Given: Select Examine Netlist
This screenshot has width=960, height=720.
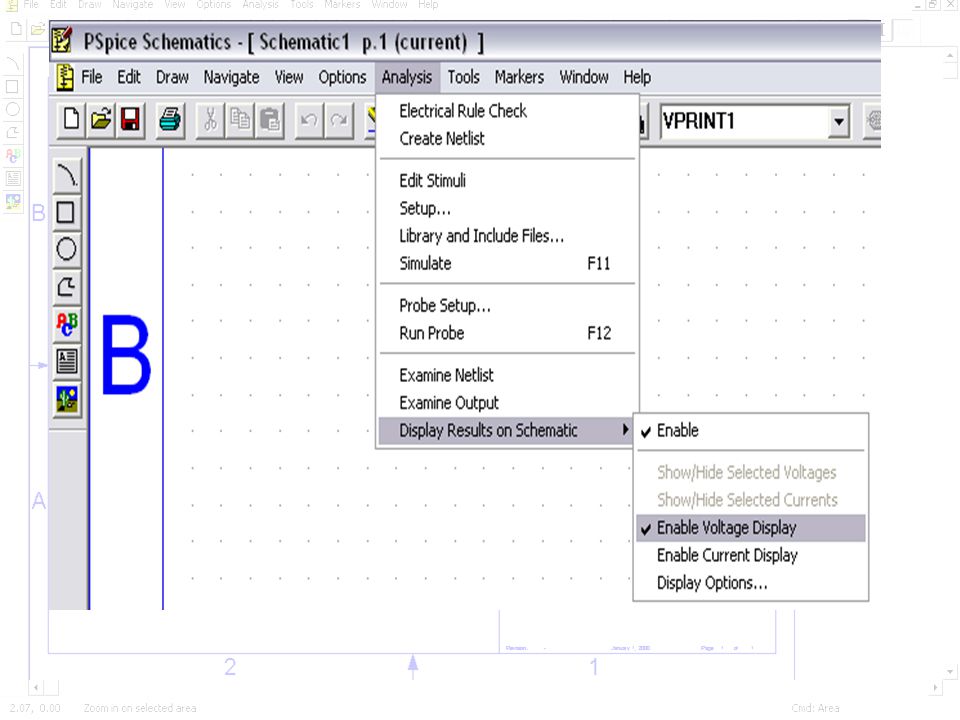Looking at the screenshot, I should tap(508, 375).
